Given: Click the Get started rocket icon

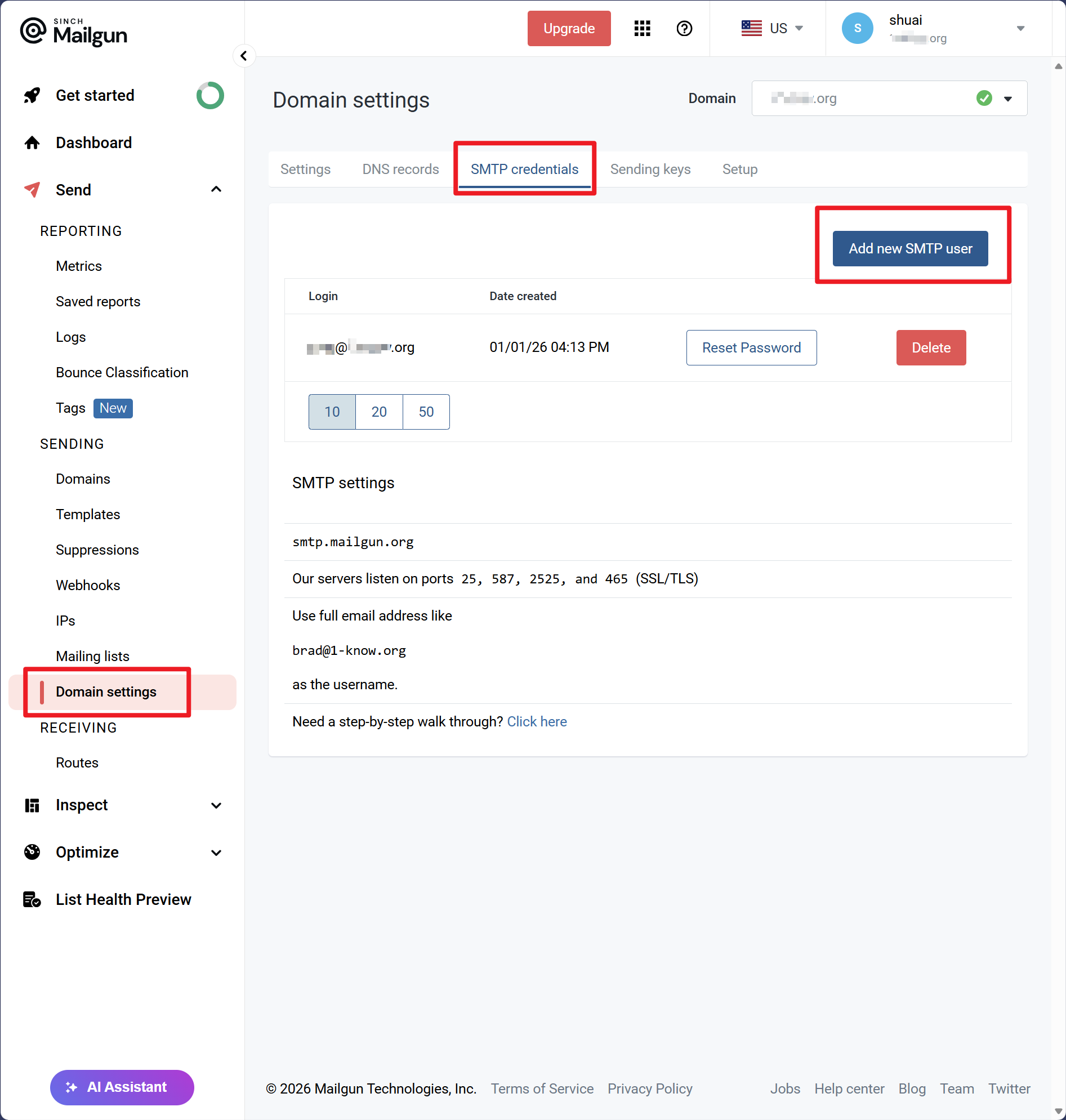Looking at the screenshot, I should (32, 96).
